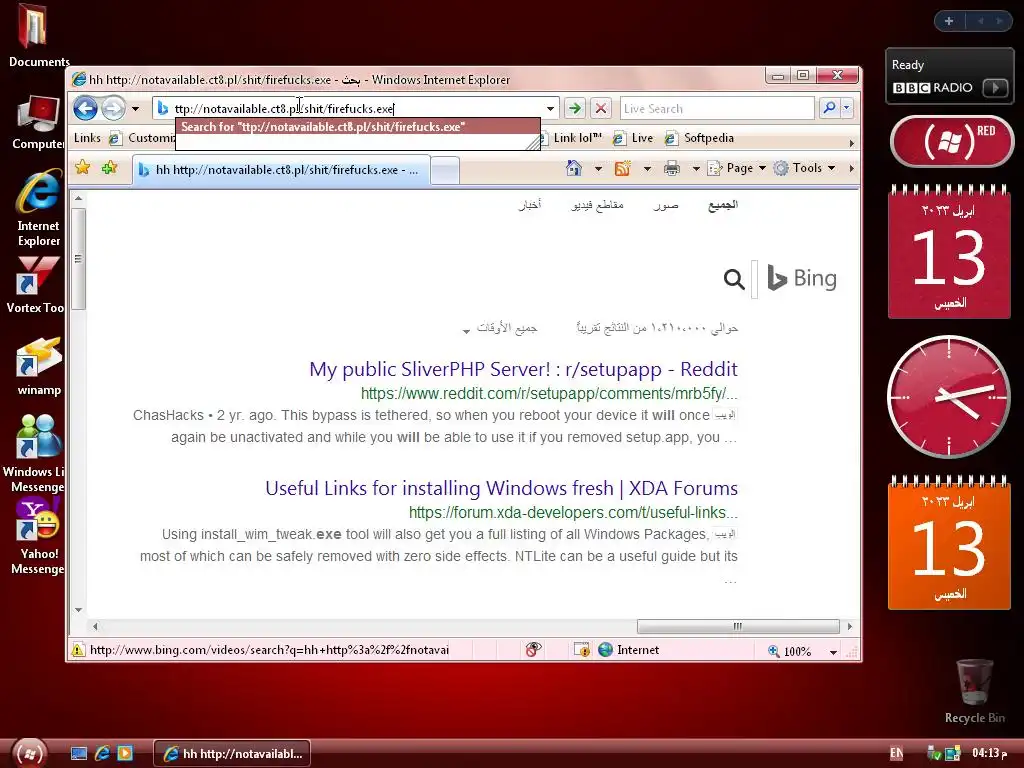Viewport: 1024px width, 768px height.
Task: Go back with the IE Back arrow
Action: click(x=85, y=108)
